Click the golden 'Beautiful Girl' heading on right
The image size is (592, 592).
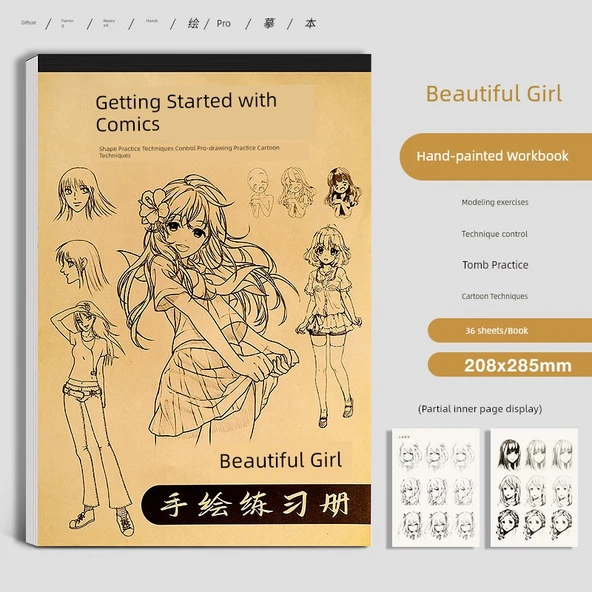(x=494, y=94)
